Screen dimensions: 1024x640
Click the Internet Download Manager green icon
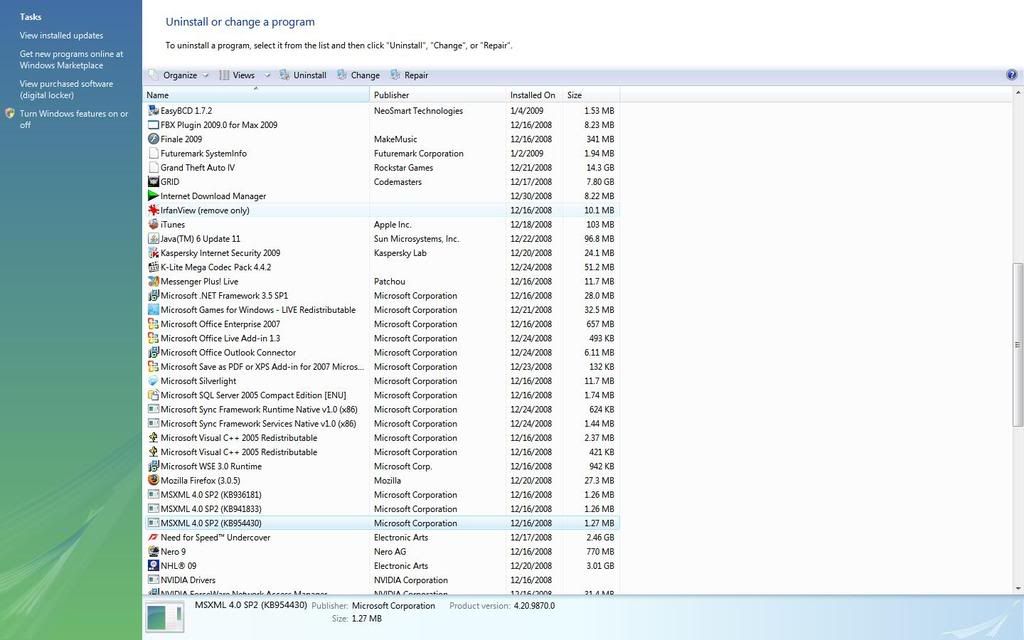(153, 196)
